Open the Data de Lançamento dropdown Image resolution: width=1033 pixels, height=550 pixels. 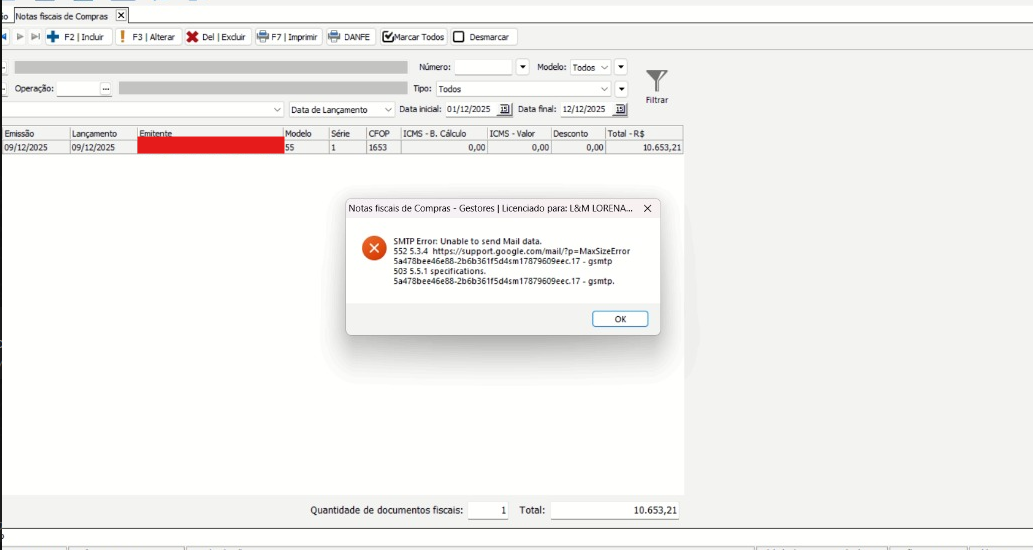tap(388, 110)
